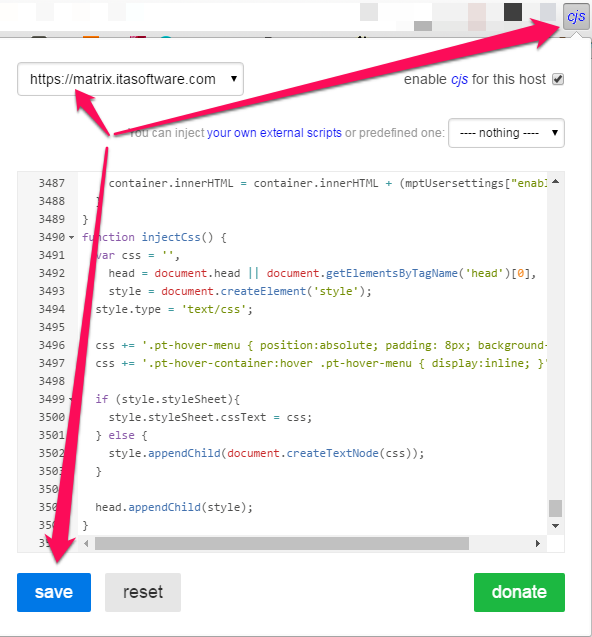Click the cjs extension icon in toolbar
The image size is (592, 637).
click(x=576, y=16)
